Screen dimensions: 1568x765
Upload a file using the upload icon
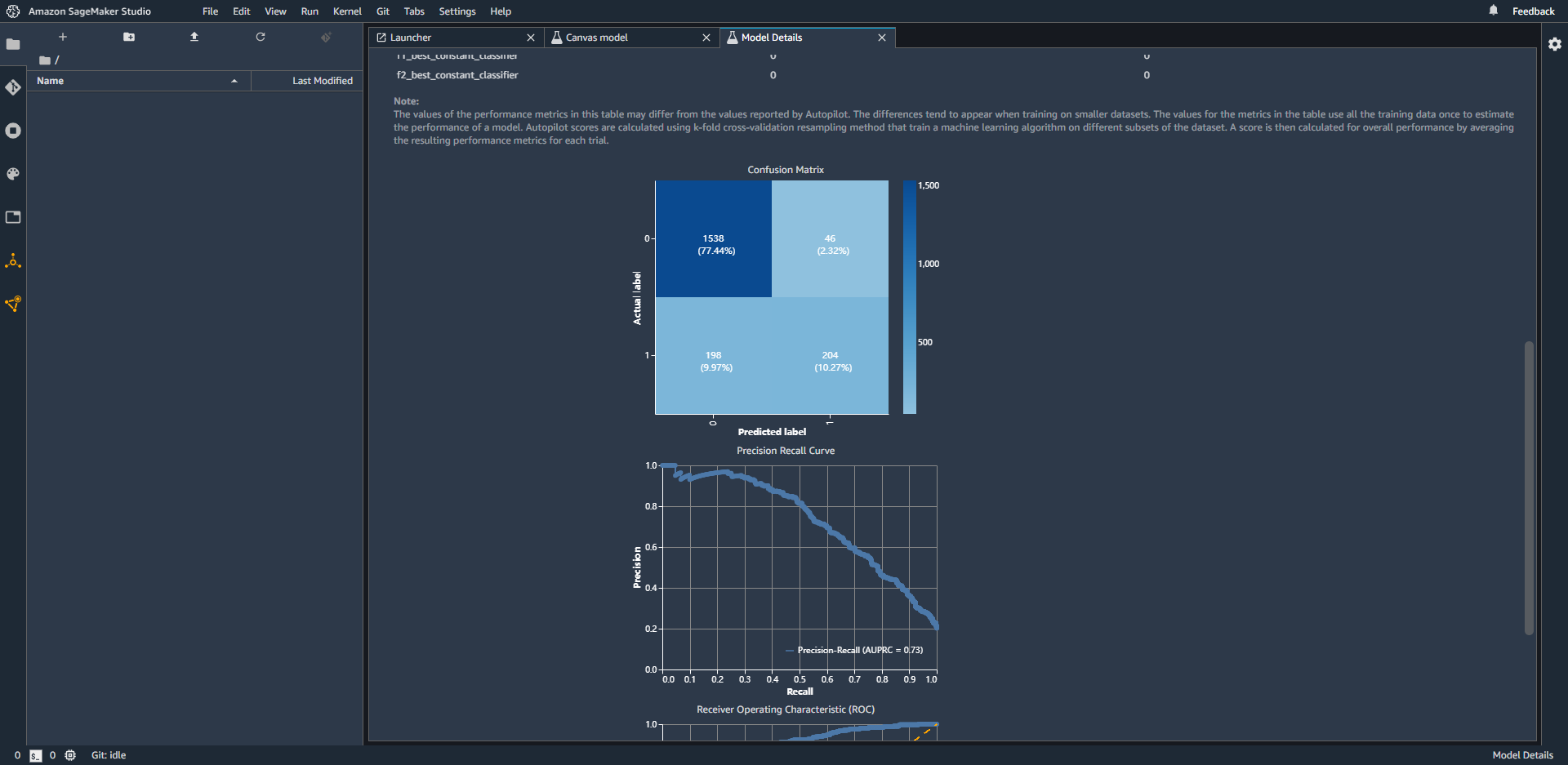(194, 37)
